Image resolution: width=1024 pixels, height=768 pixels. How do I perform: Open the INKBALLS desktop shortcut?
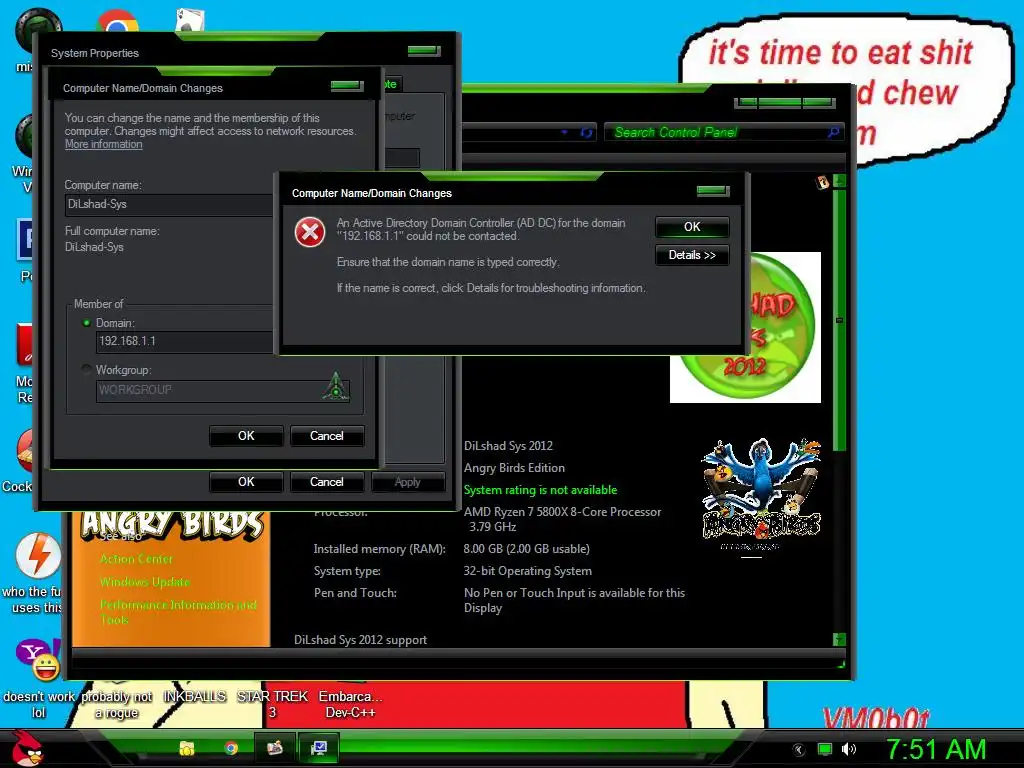[195, 697]
